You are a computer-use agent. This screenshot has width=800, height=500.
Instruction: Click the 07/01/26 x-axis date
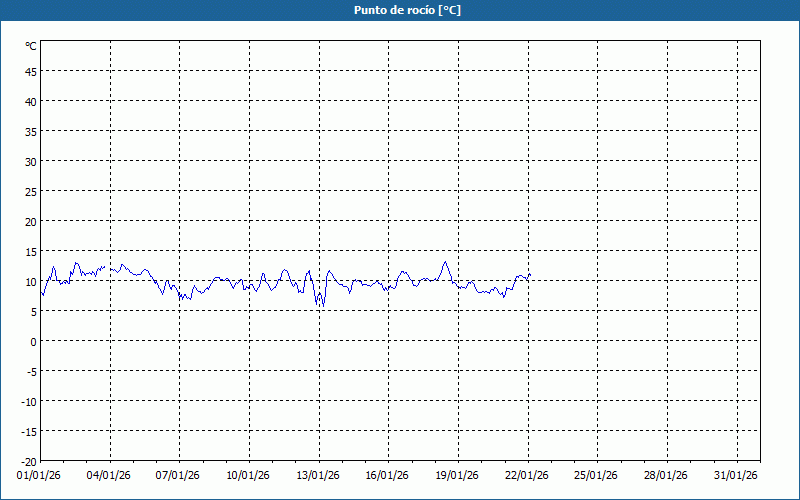[x=179, y=475]
